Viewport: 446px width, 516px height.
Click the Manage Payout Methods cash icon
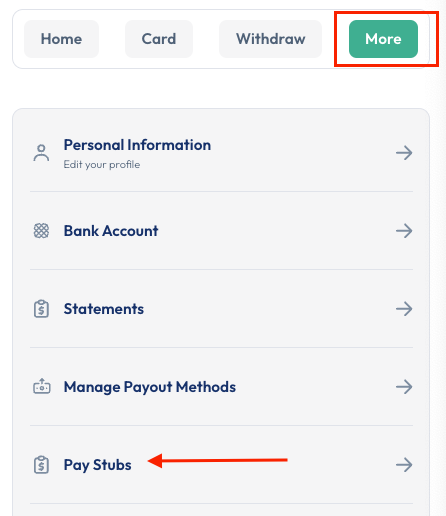pos(42,386)
